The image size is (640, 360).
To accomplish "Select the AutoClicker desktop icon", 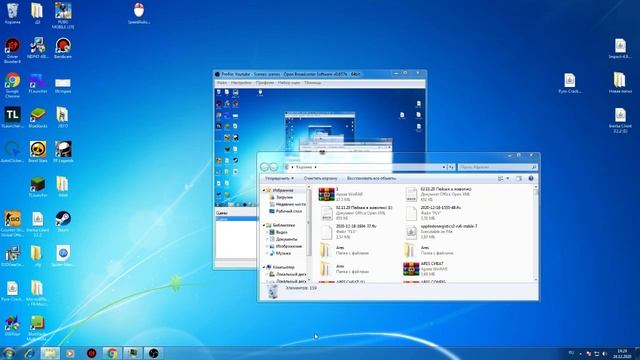I will click(x=12, y=152).
